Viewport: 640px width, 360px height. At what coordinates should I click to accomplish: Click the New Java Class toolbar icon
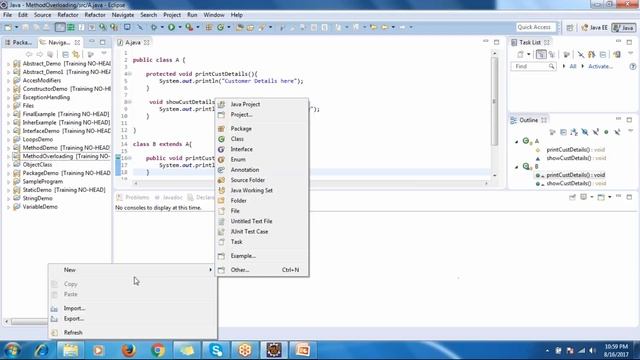click(x=220, y=27)
